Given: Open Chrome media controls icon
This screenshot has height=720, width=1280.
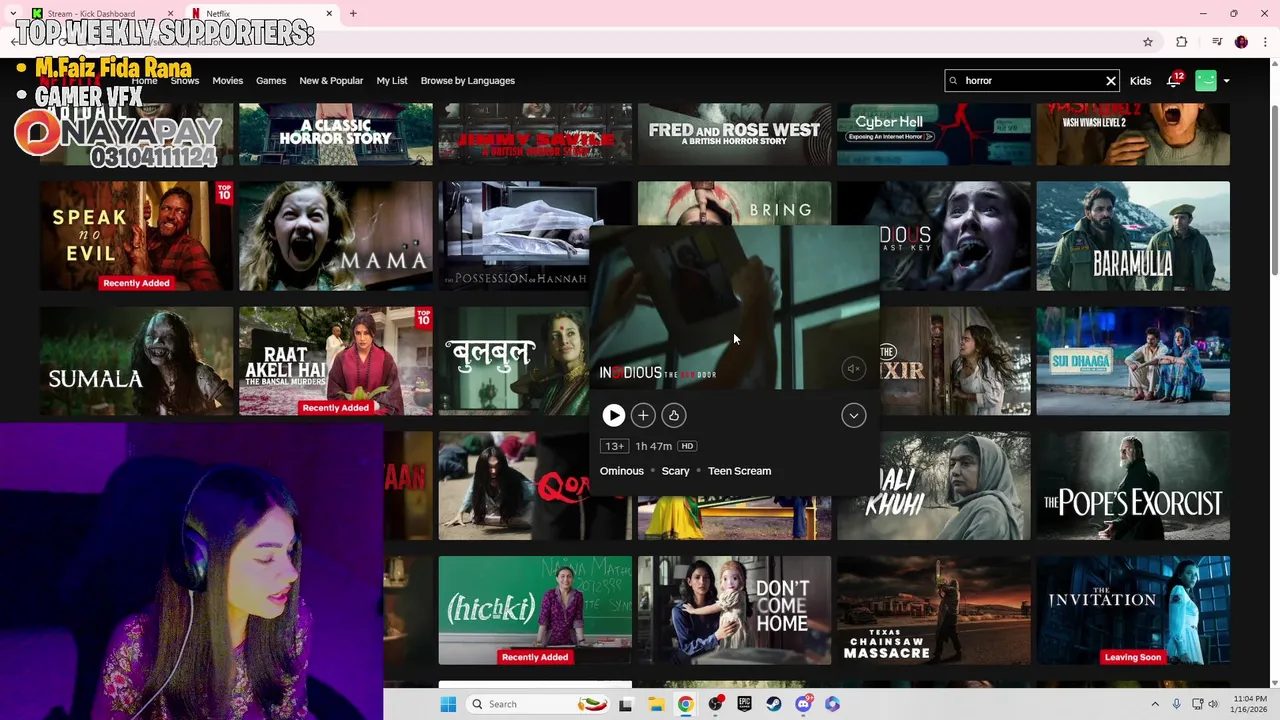Looking at the screenshot, I should click(x=1216, y=42).
